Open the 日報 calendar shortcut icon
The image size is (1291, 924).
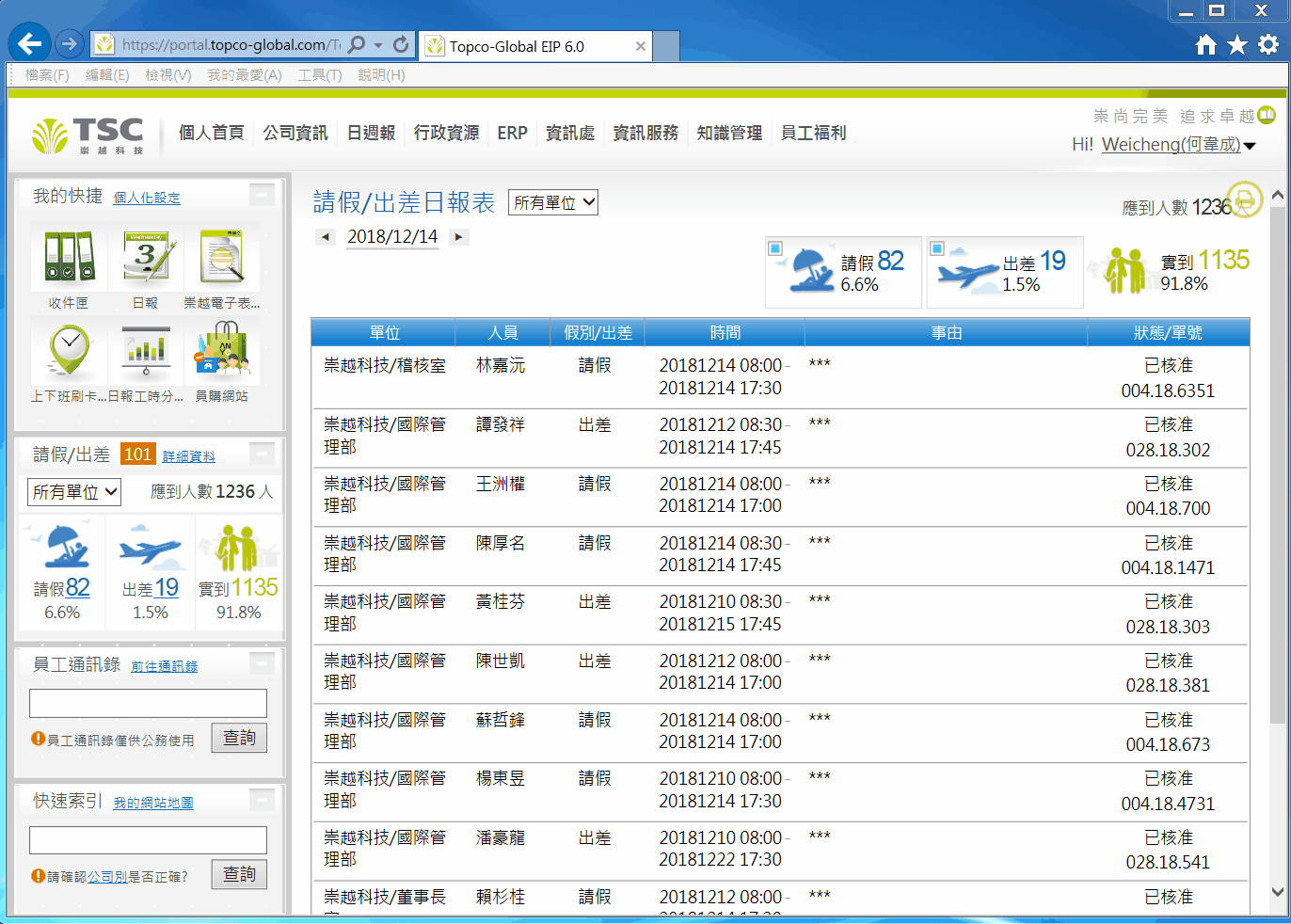[146, 258]
